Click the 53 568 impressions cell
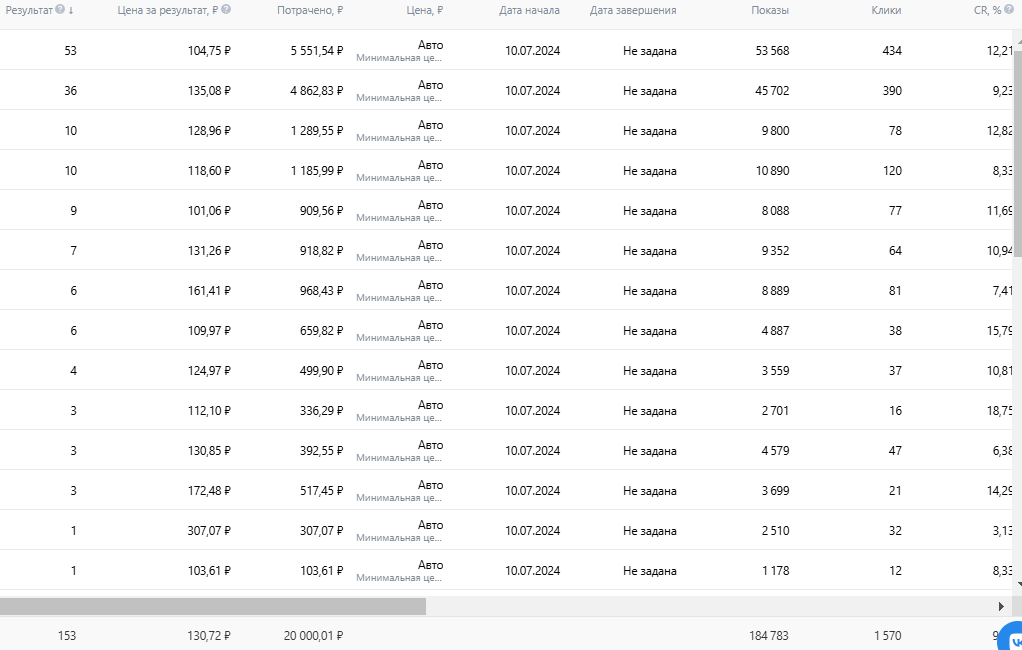Image resolution: width=1022 pixels, height=650 pixels. [x=772, y=51]
